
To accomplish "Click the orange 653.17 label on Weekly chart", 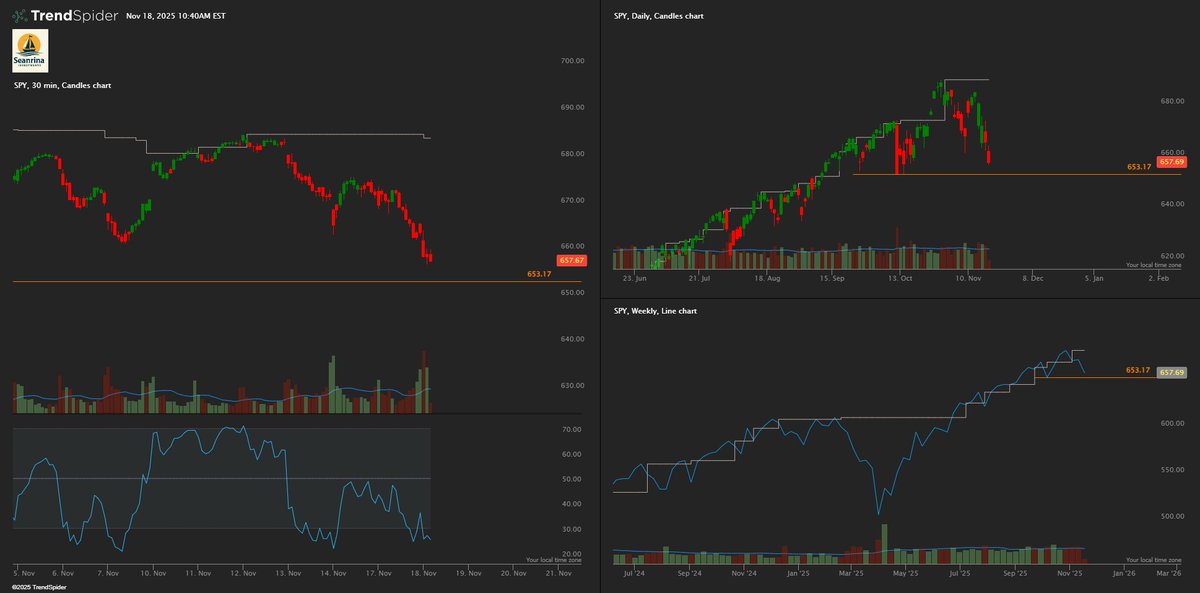I will (1138, 370).
